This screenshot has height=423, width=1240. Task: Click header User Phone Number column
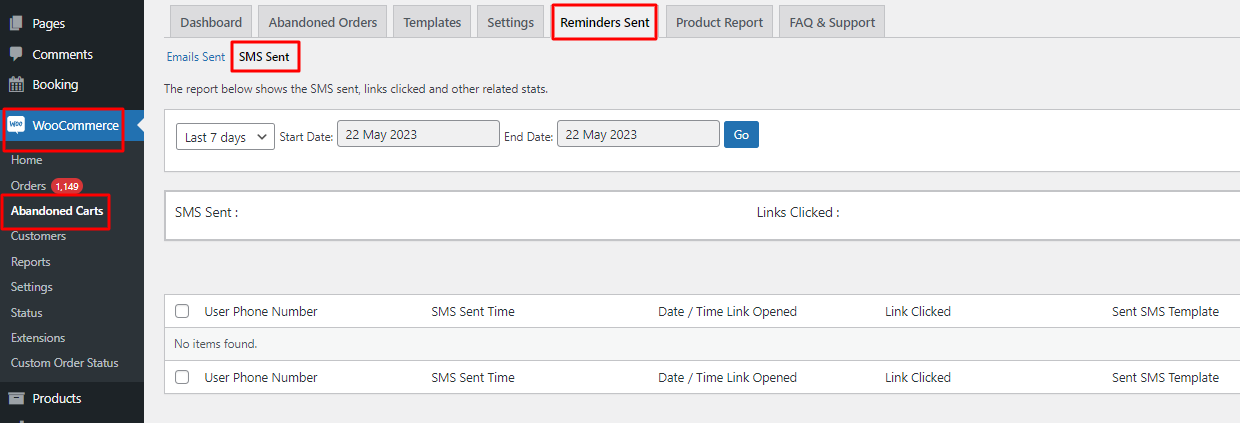tap(261, 311)
